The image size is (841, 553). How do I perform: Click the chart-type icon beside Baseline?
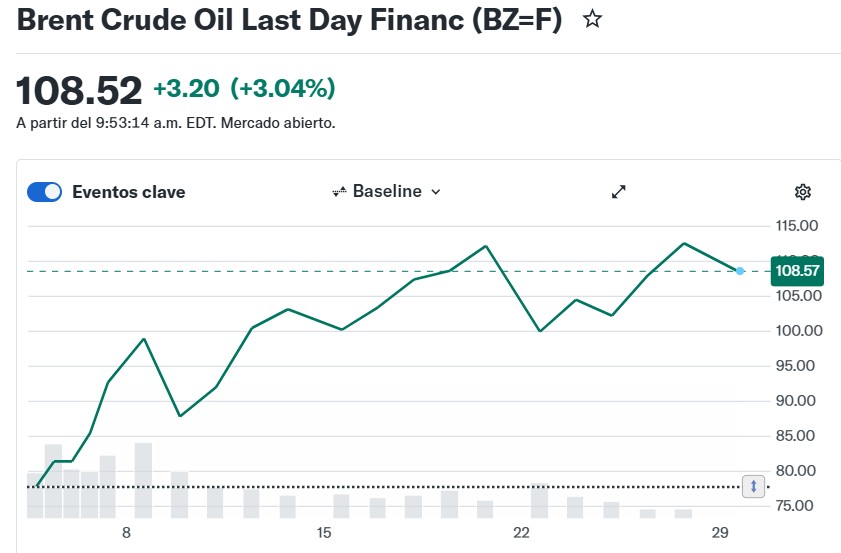339,192
